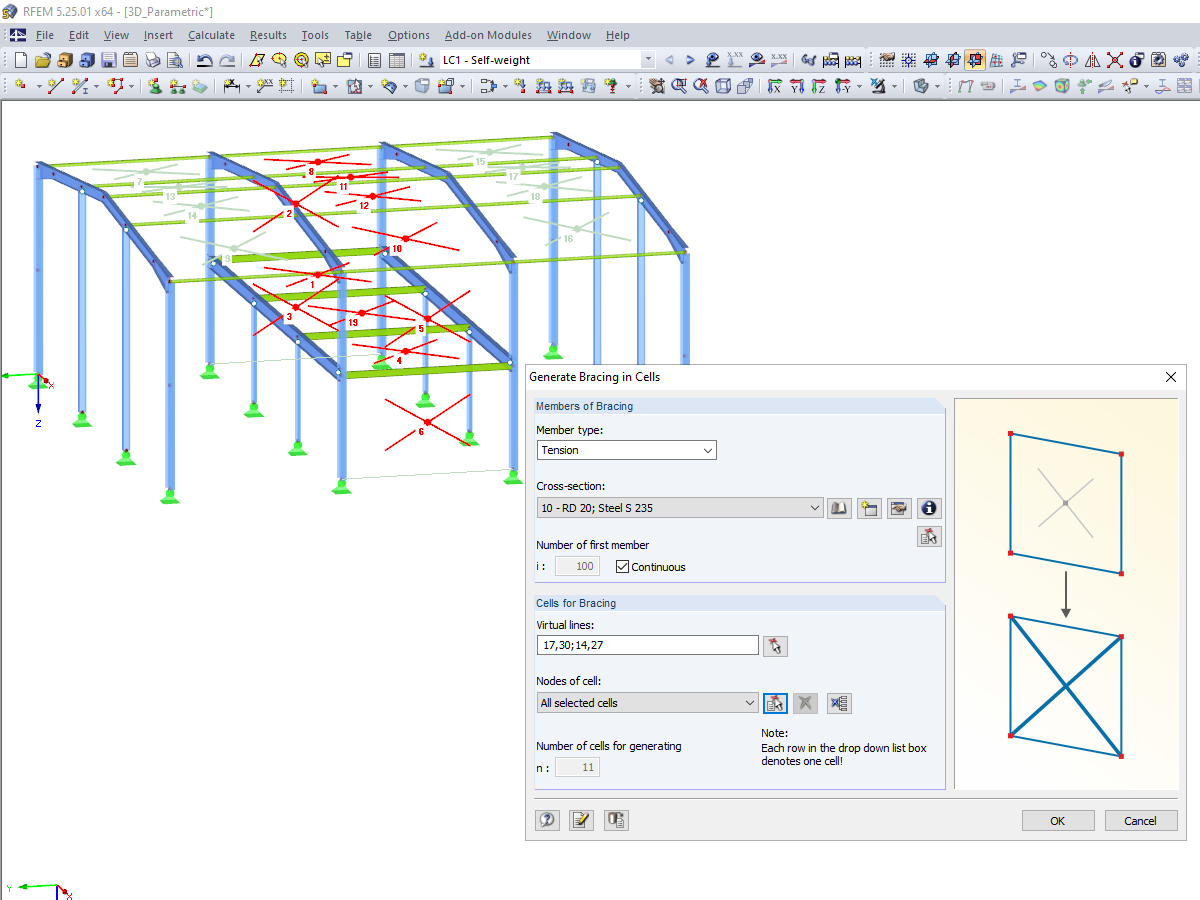Create a new cross-section via the new icon
Image resolution: width=1200 pixels, height=900 pixels.
click(869, 508)
